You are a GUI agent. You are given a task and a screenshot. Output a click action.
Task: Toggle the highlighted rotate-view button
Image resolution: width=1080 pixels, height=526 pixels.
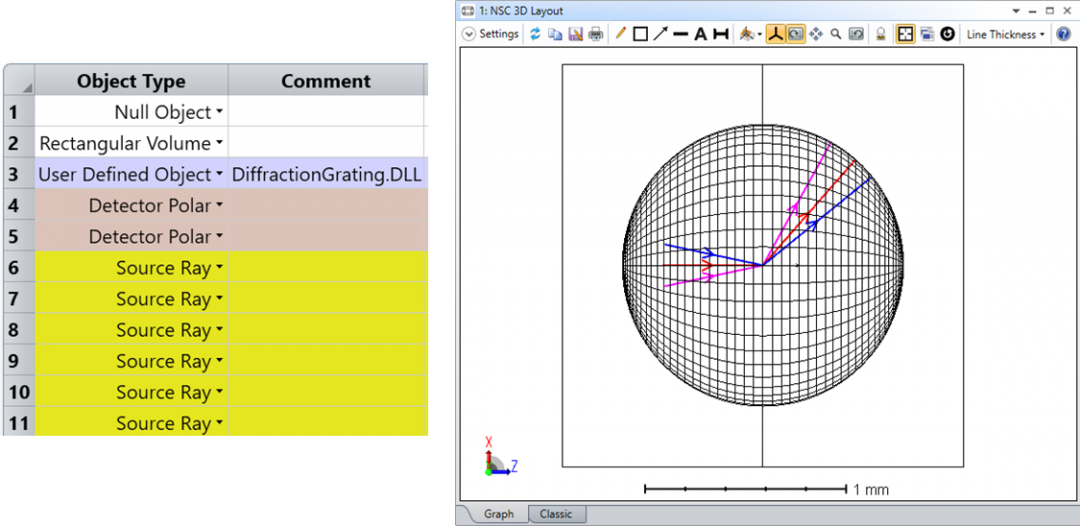(796, 34)
